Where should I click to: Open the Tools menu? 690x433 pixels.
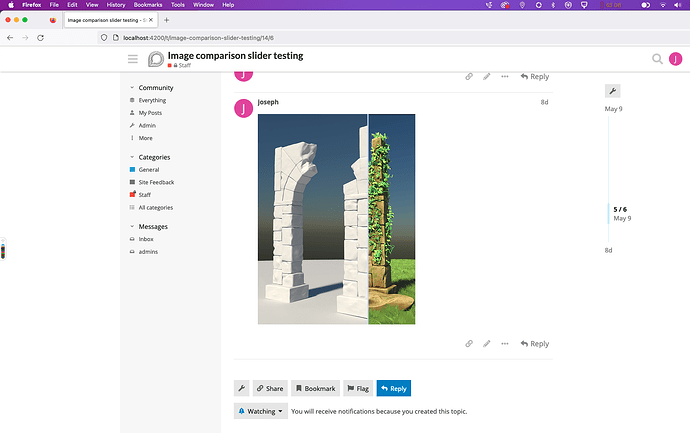click(178, 5)
